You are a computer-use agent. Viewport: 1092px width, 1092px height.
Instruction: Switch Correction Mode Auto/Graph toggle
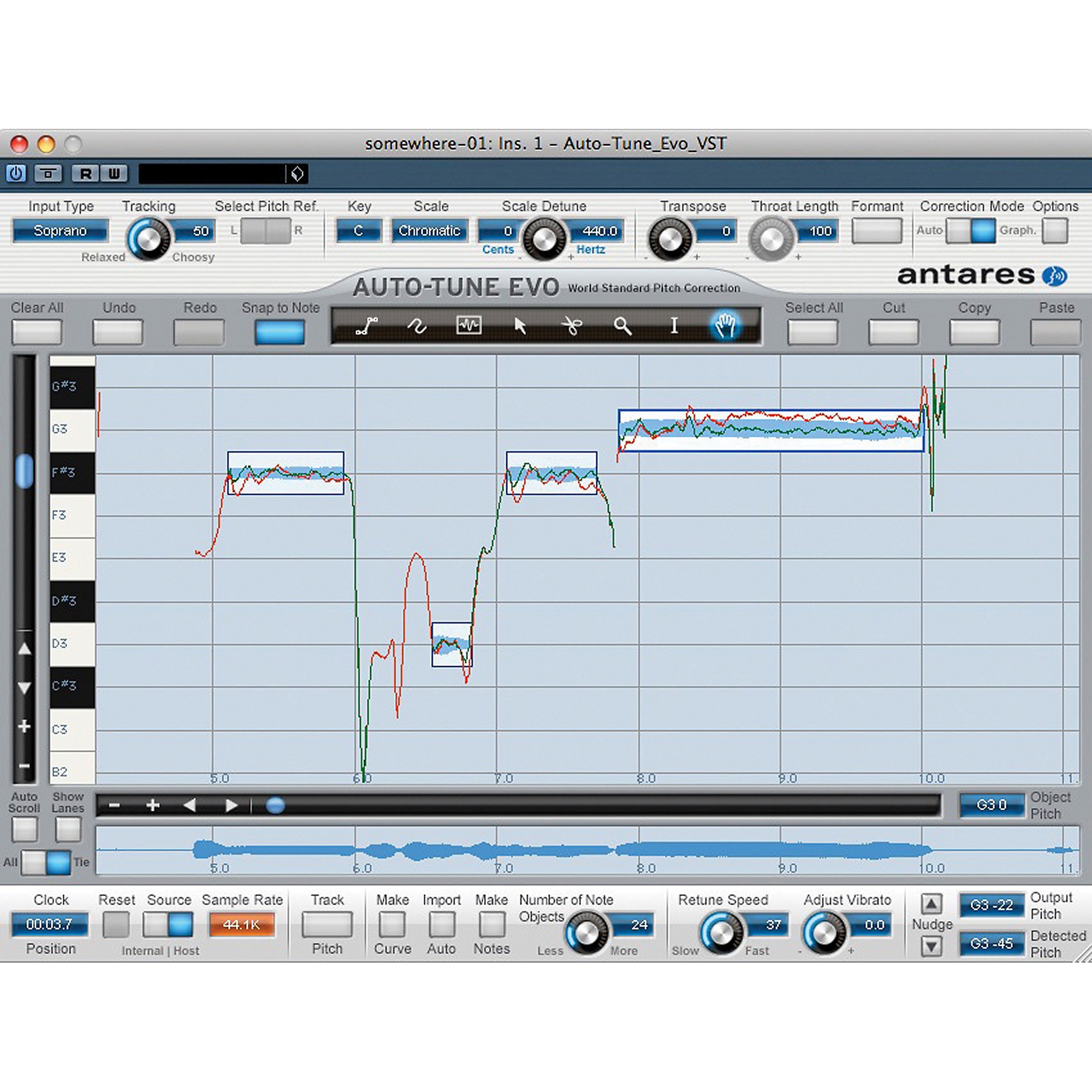click(970, 230)
